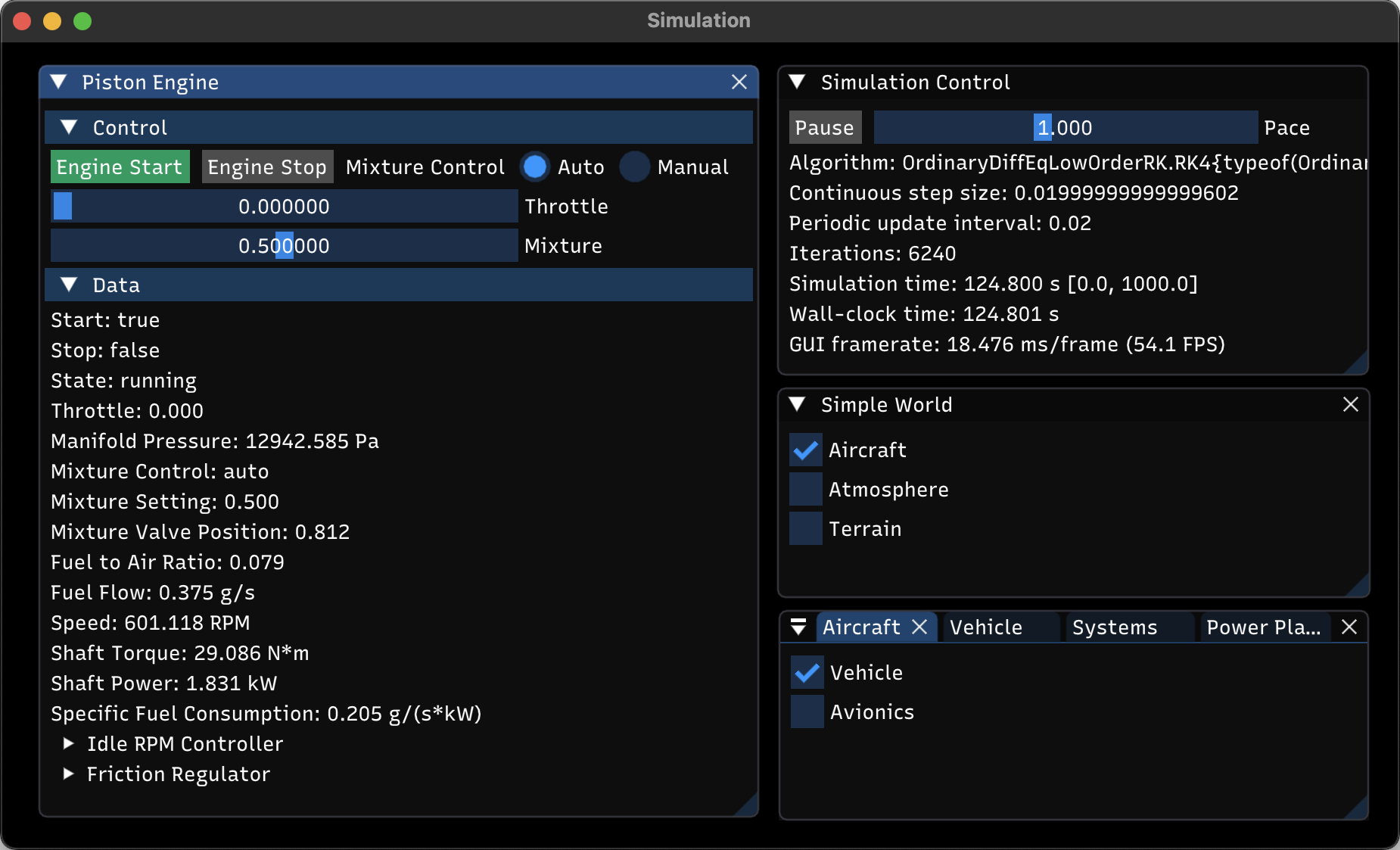Expand the Friction Regulator node

(69, 774)
